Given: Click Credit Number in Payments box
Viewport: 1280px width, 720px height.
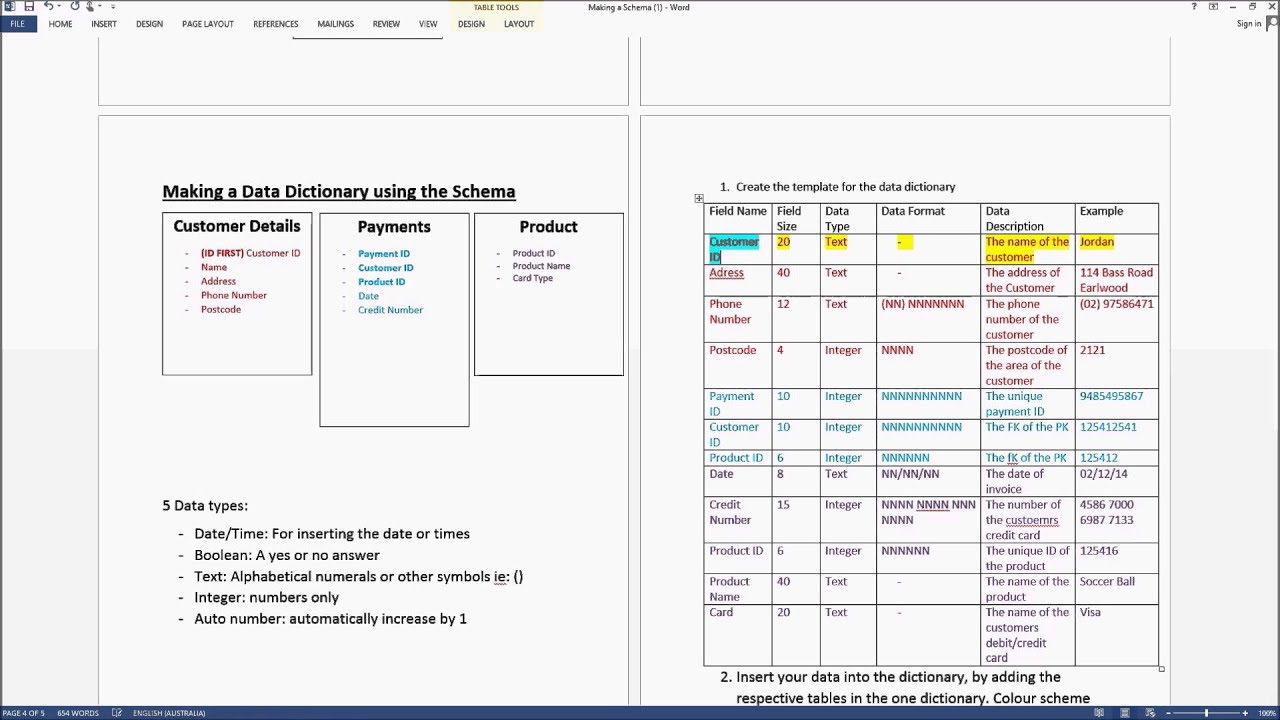Looking at the screenshot, I should pyautogui.click(x=390, y=310).
